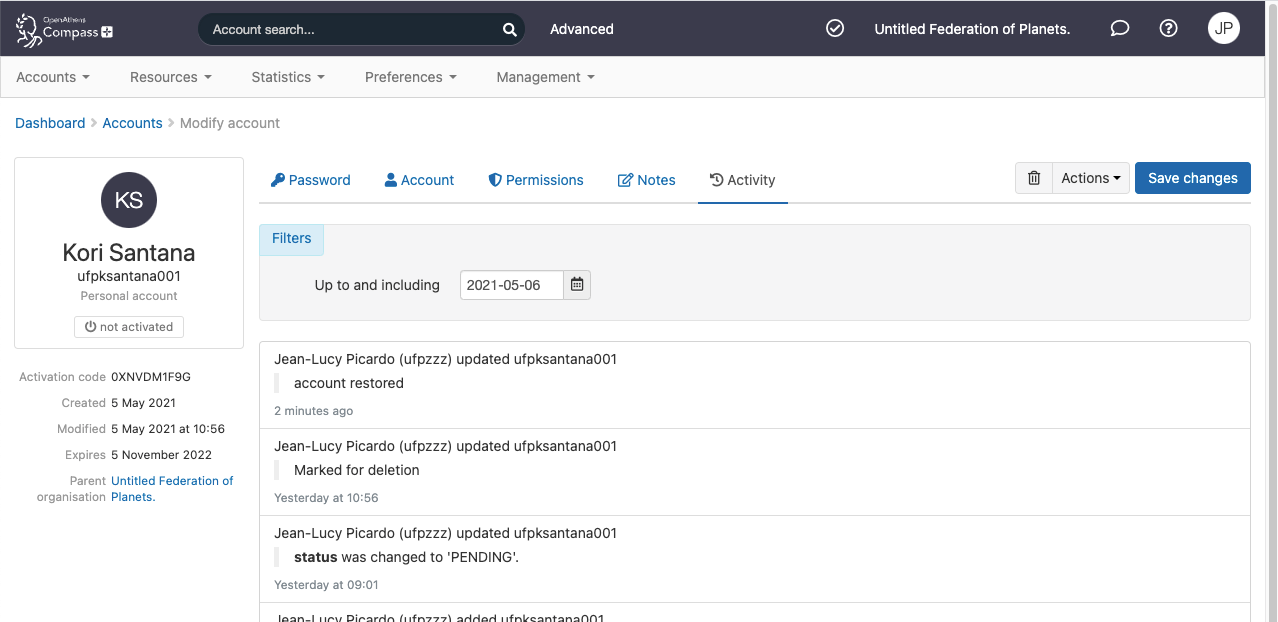Screen dimensions: 1278x622
Task: Open feedback via the chat bubble icon
Action: pyautogui.click(x=1119, y=29)
